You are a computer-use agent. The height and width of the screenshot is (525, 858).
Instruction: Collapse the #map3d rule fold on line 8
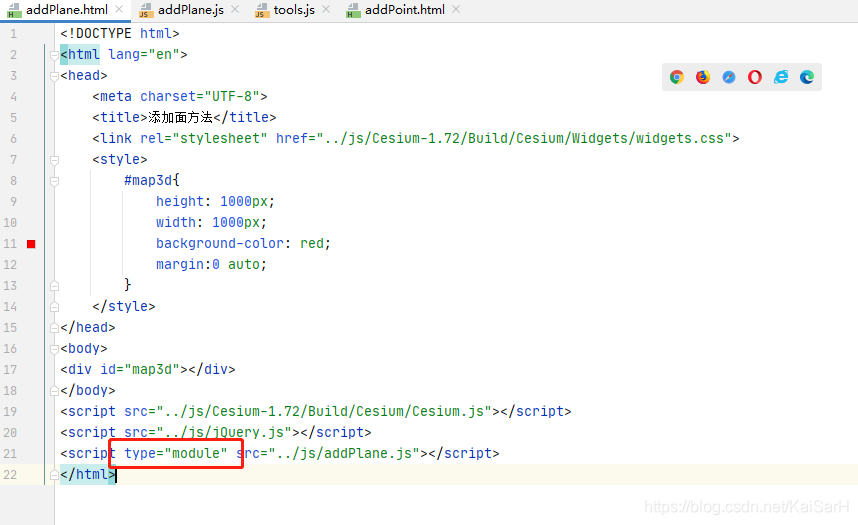(x=54, y=181)
